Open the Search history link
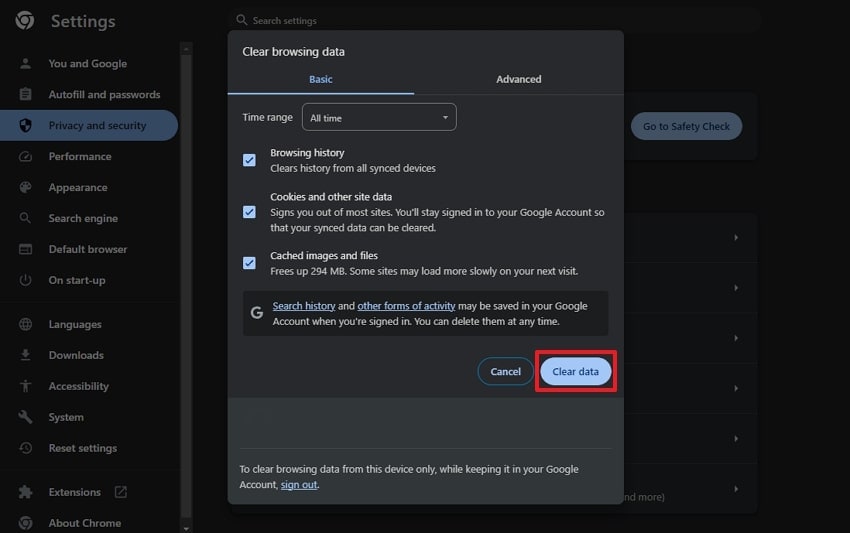850x533 pixels. pos(304,306)
